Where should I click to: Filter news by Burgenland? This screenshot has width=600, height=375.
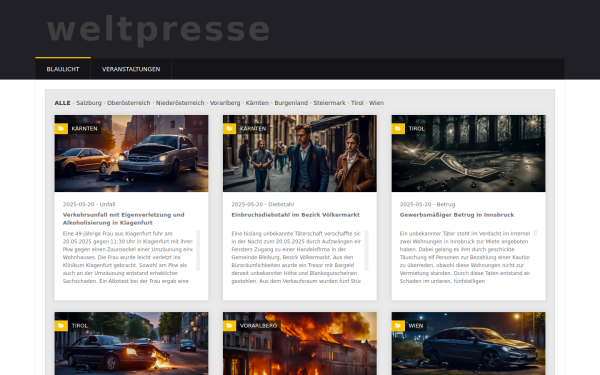tap(291, 103)
